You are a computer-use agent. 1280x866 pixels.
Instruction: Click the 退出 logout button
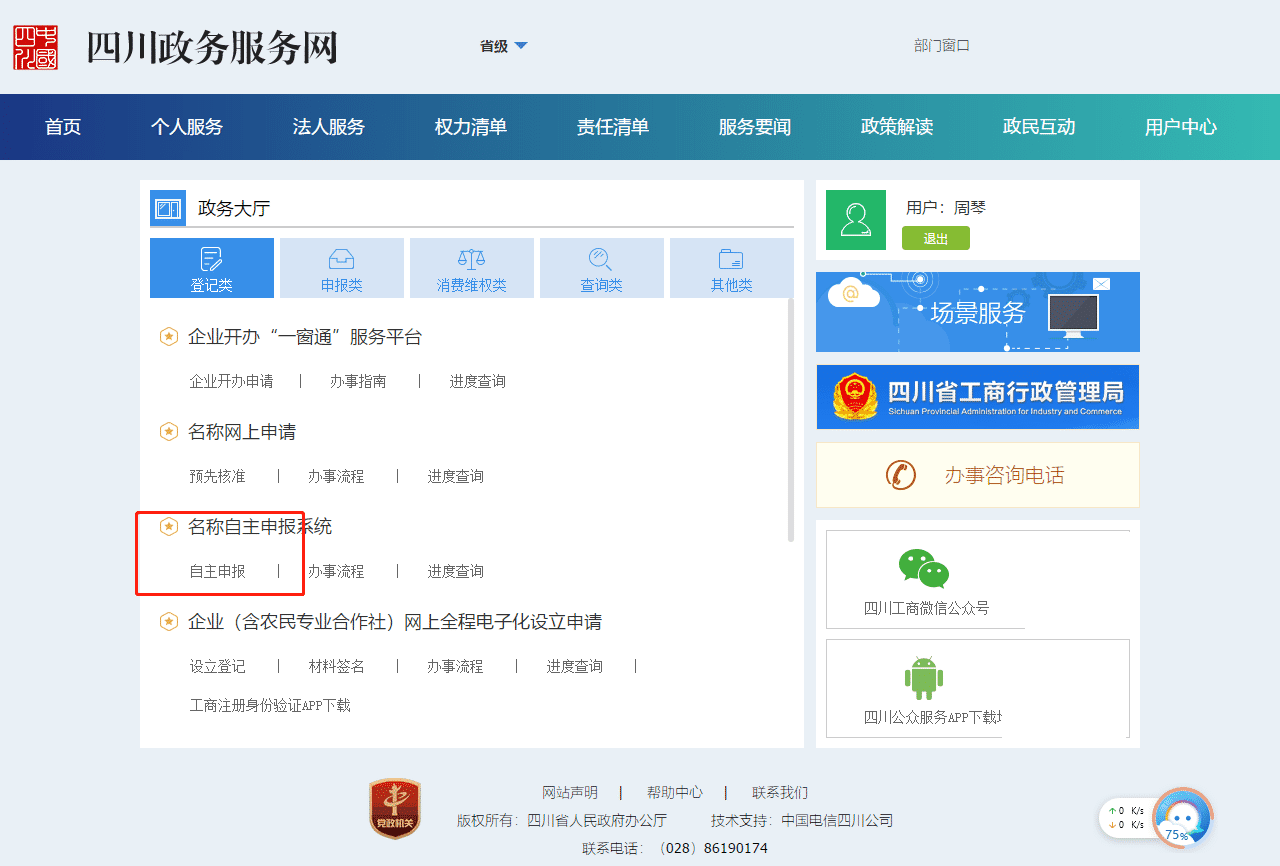coord(935,238)
